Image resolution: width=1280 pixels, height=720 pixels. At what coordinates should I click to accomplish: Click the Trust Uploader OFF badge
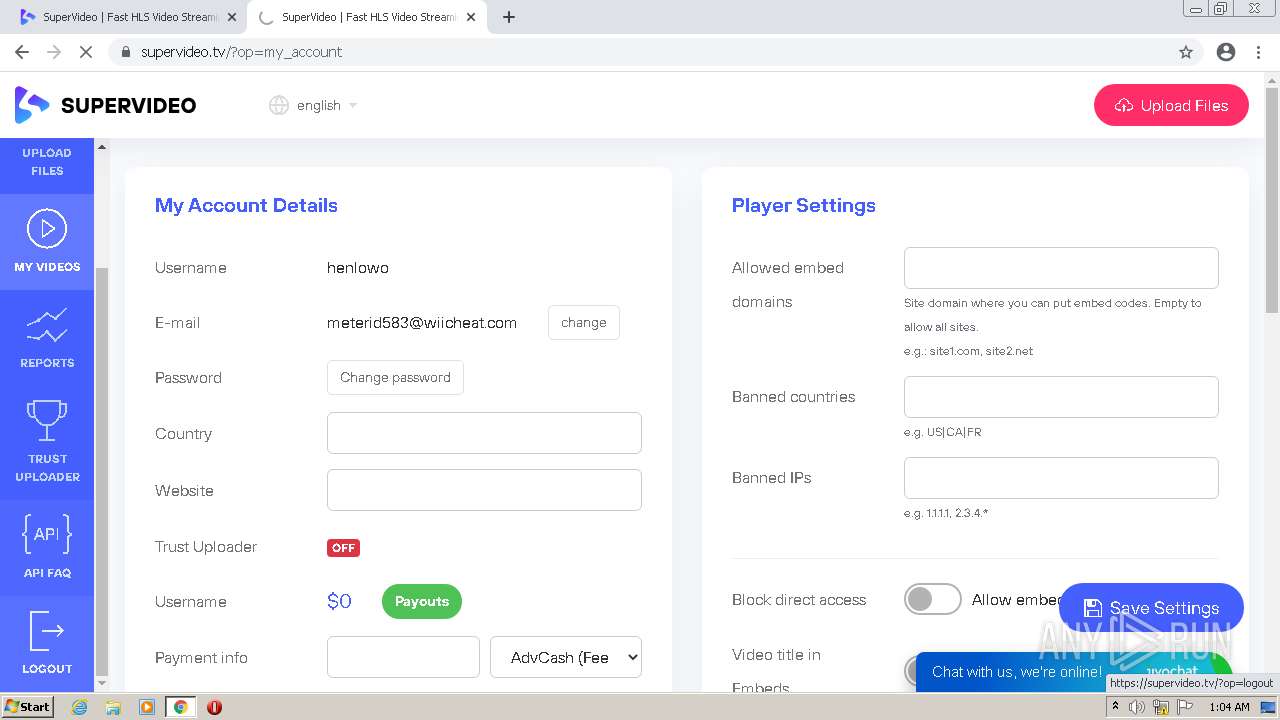[x=343, y=548]
